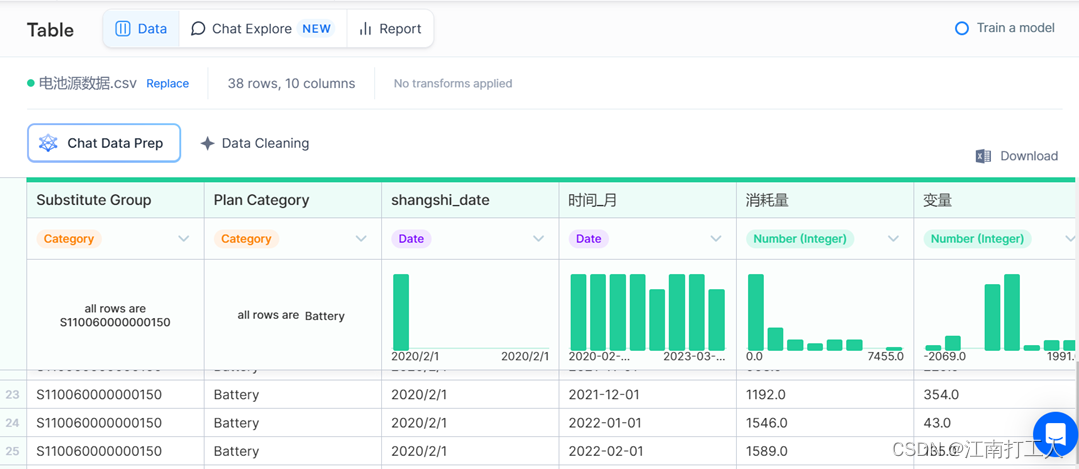
Task: Click cell 2022-02-01 in row 25
Action: point(648,451)
